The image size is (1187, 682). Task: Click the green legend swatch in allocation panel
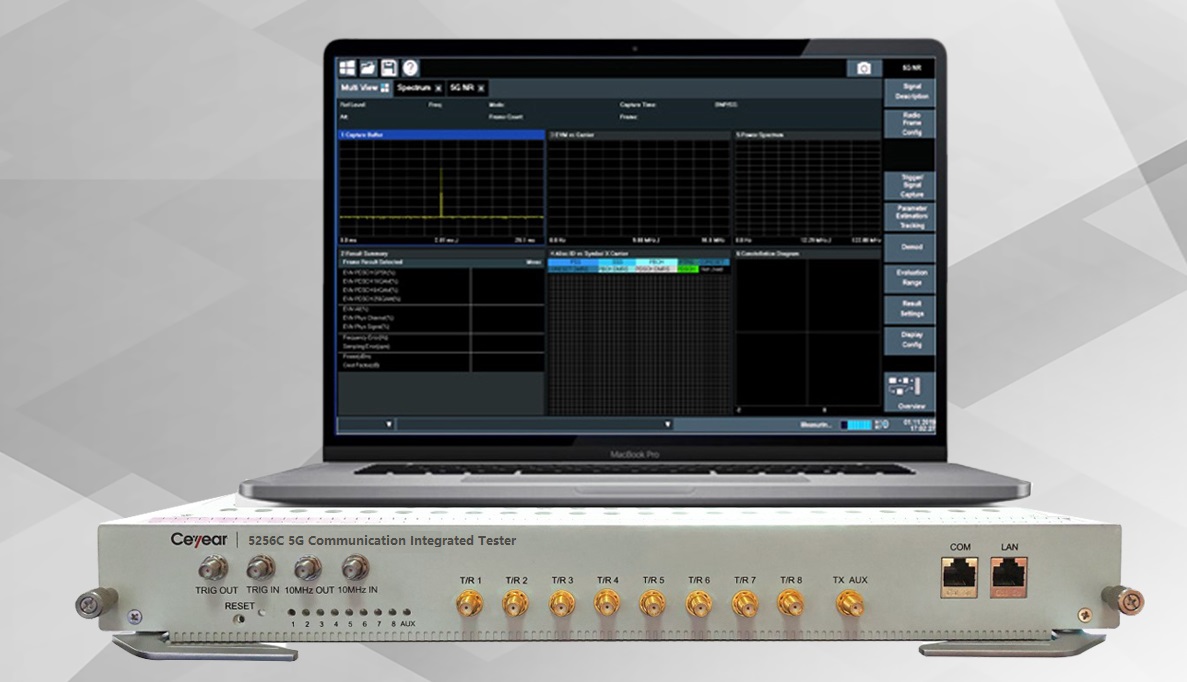[687, 269]
